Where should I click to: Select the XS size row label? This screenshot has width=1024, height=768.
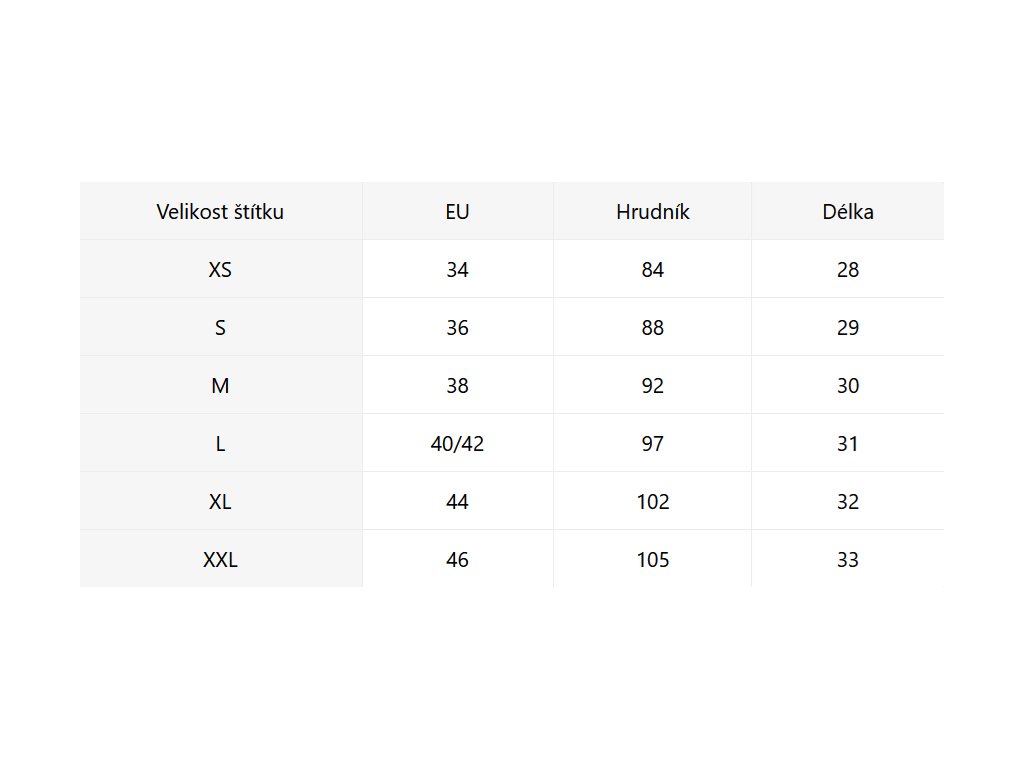[x=220, y=270]
